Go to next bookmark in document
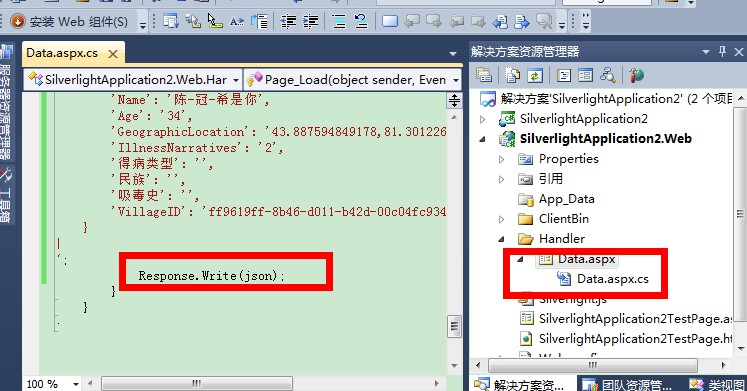 [522, 21]
